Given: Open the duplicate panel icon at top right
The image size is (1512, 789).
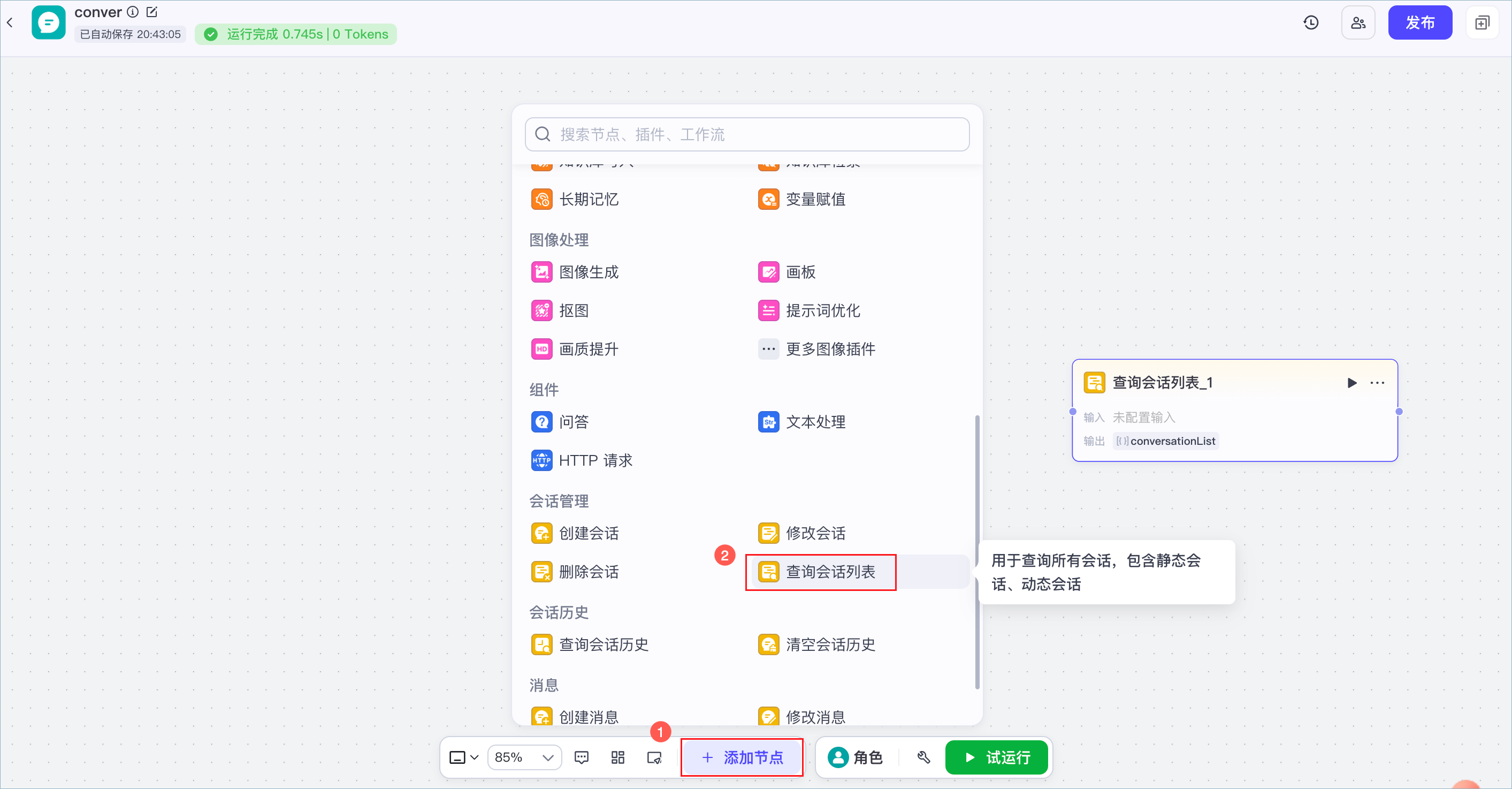Looking at the screenshot, I should click(1482, 22).
